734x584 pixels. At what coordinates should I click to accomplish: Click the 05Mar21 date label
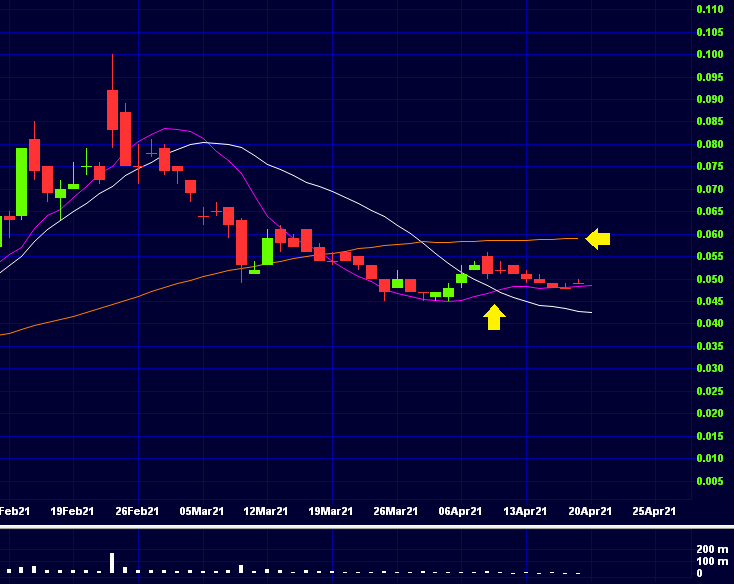[x=202, y=511]
